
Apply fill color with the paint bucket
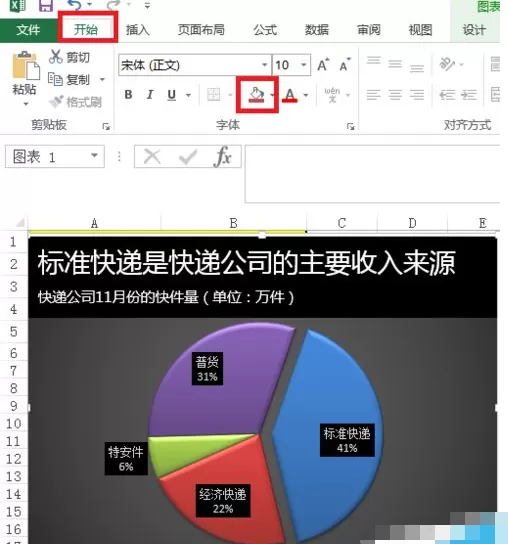click(x=257, y=94)
